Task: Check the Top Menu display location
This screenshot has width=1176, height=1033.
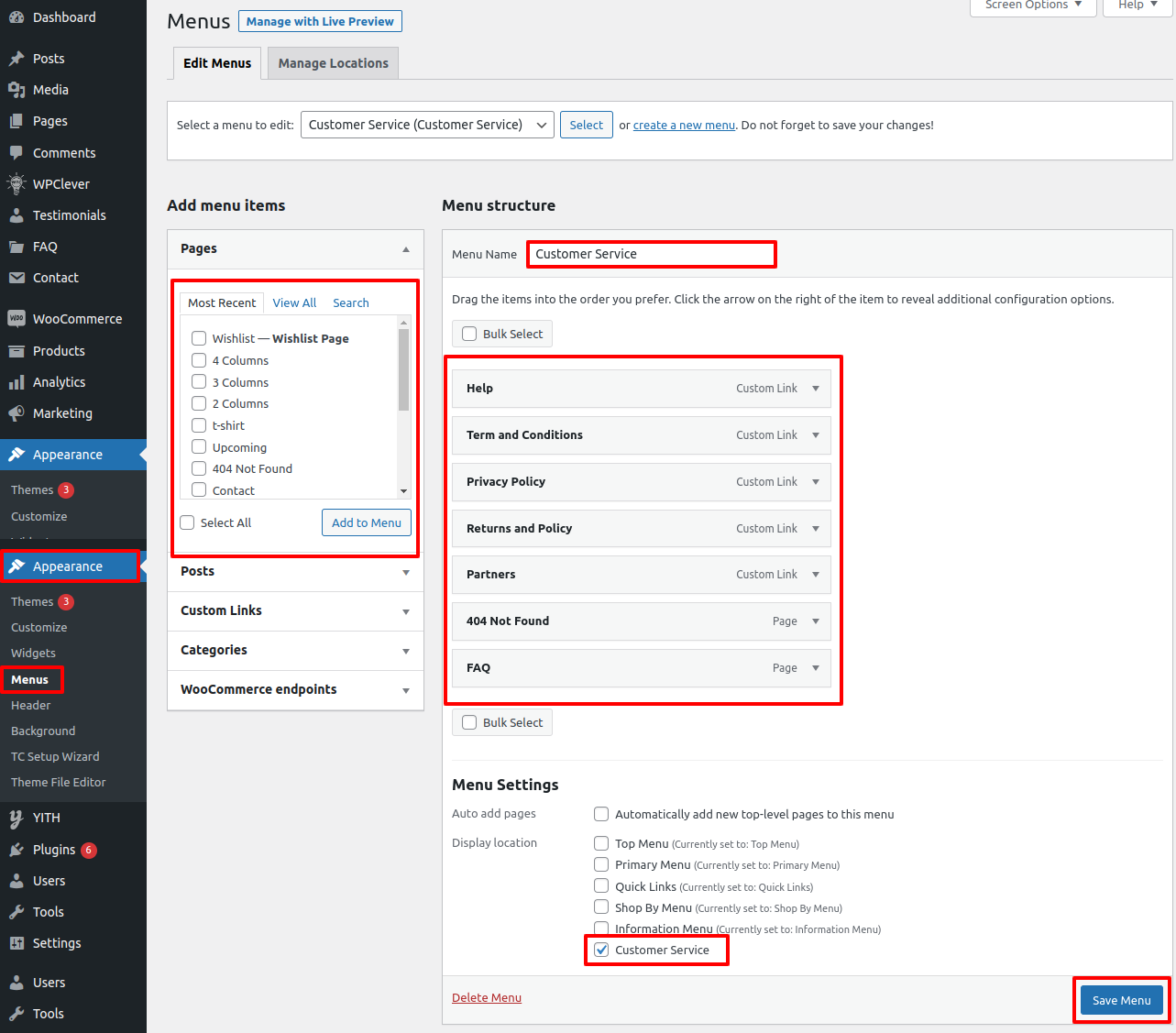Action: click(x=601, y=843)
